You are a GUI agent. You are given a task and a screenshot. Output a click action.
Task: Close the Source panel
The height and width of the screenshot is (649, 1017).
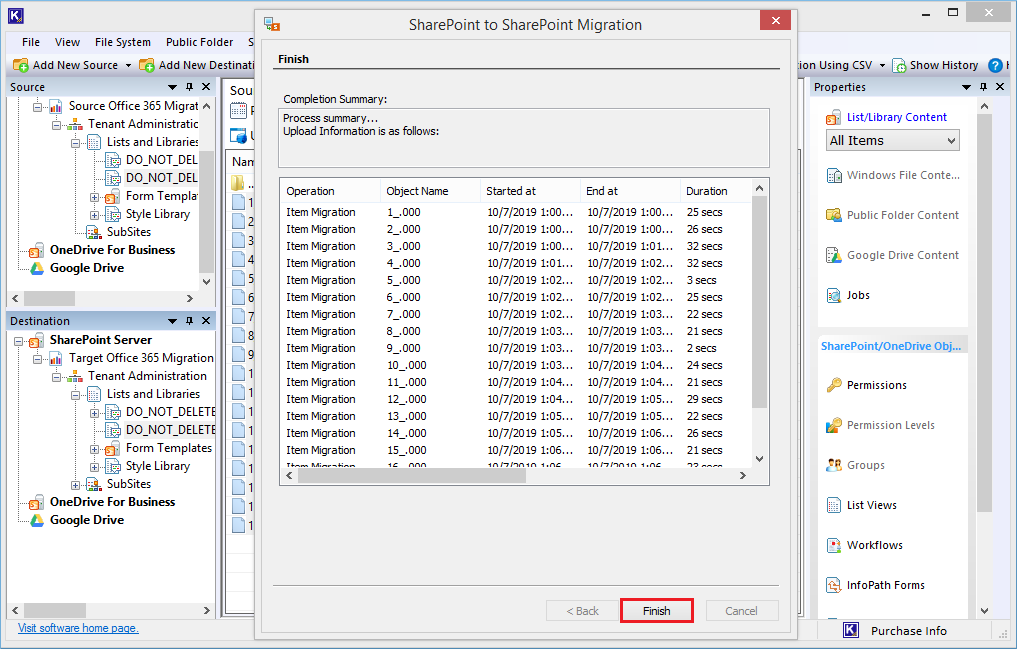click(206, 87)
